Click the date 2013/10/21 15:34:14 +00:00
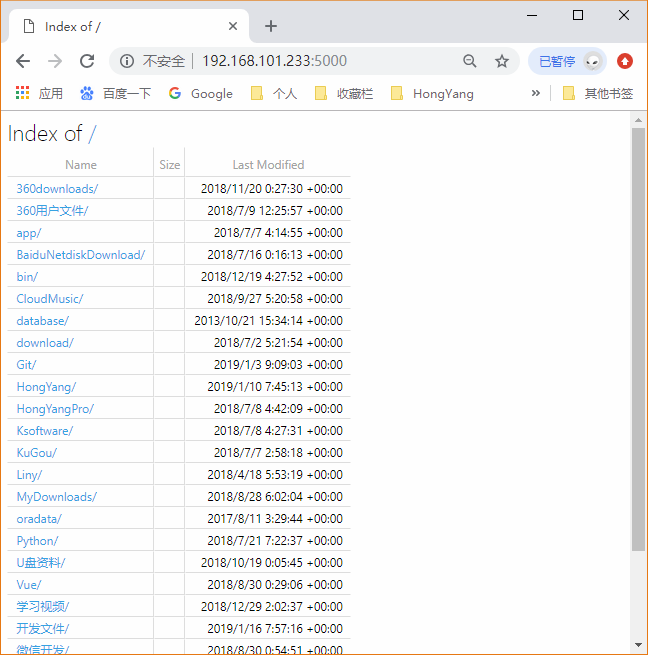Image resolution: width=648 pixels, height=655 pixels. point(268,321)
